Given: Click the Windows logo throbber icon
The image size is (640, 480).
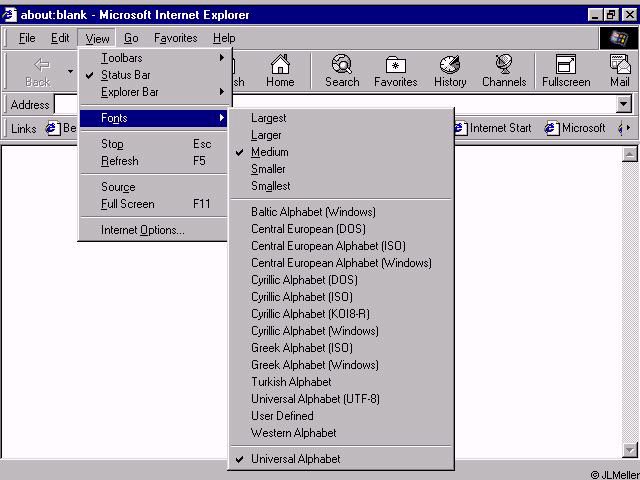Looking at the screenshot, I should [x=619, y=39].
